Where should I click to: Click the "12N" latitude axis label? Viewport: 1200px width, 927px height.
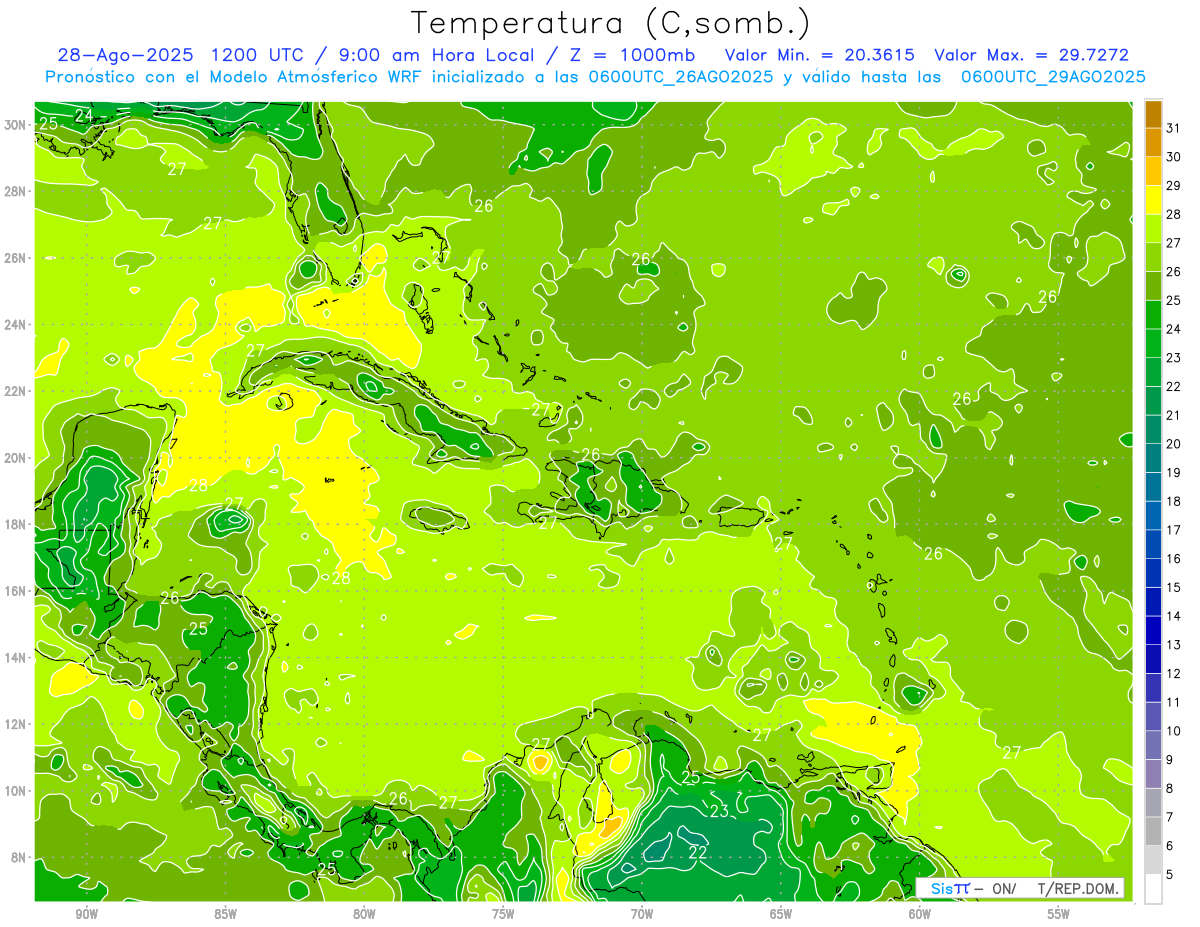pos(15,724)
